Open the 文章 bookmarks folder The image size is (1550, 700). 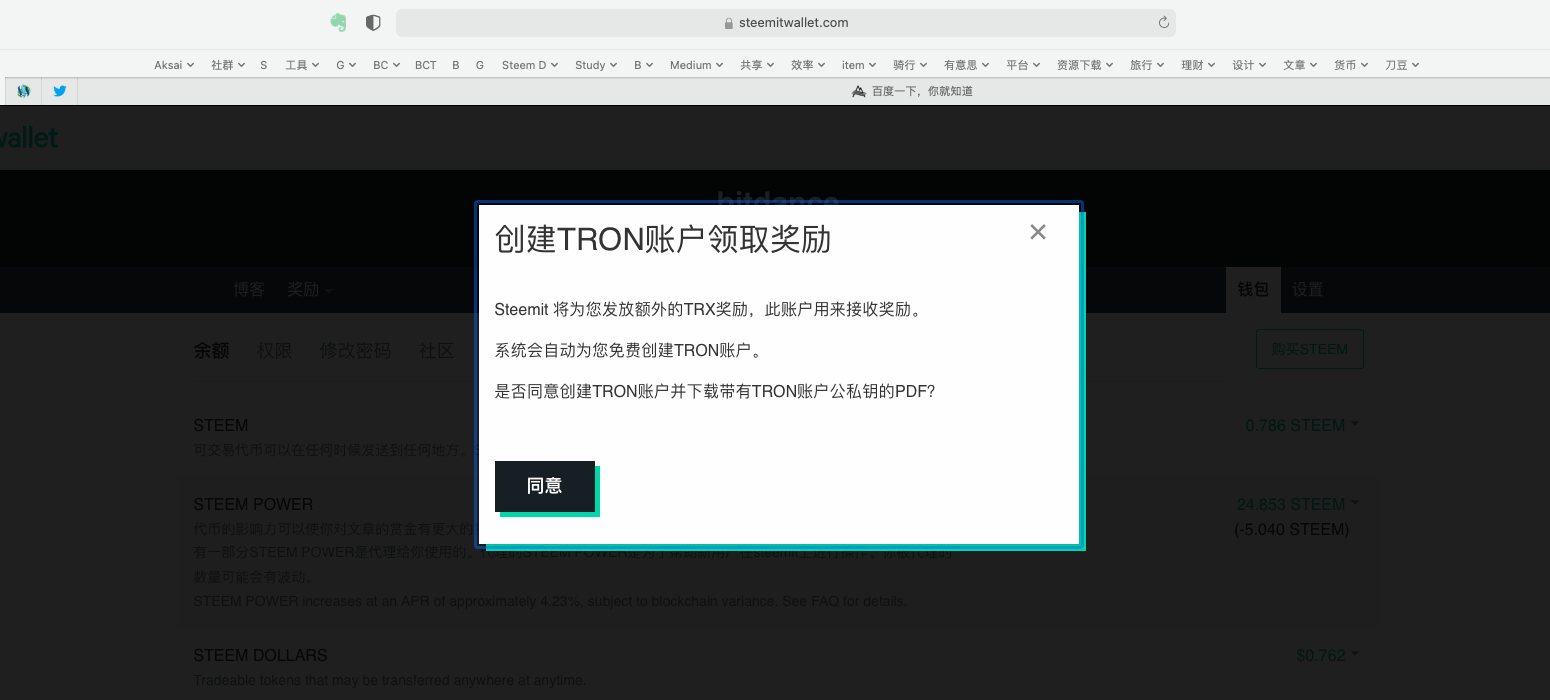(x=1300, y=65)
